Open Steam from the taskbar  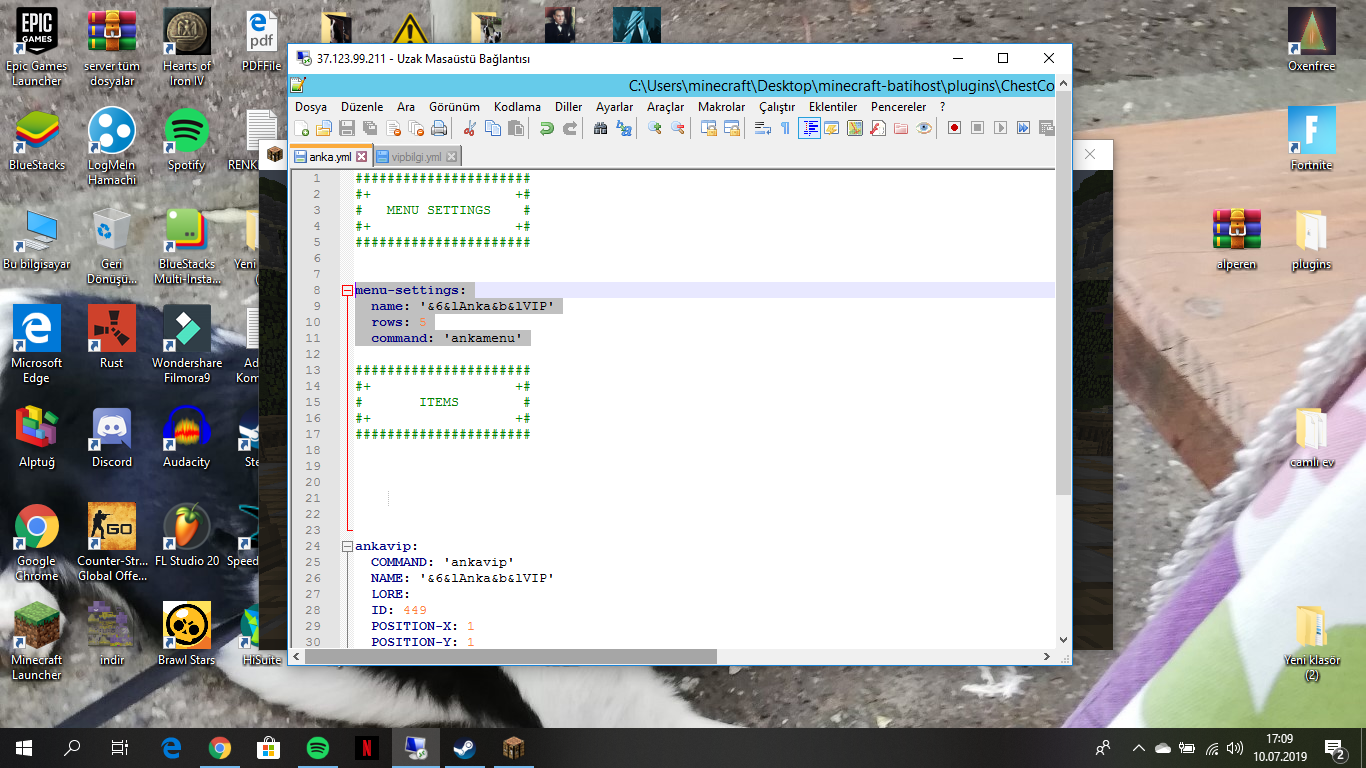point(464,747)
